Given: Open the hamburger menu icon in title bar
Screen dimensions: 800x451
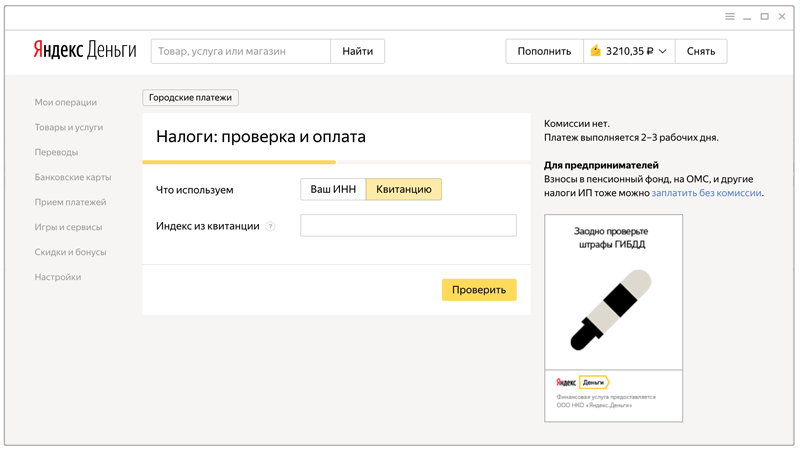Looking at the screenshot, I should click(730, 16).
